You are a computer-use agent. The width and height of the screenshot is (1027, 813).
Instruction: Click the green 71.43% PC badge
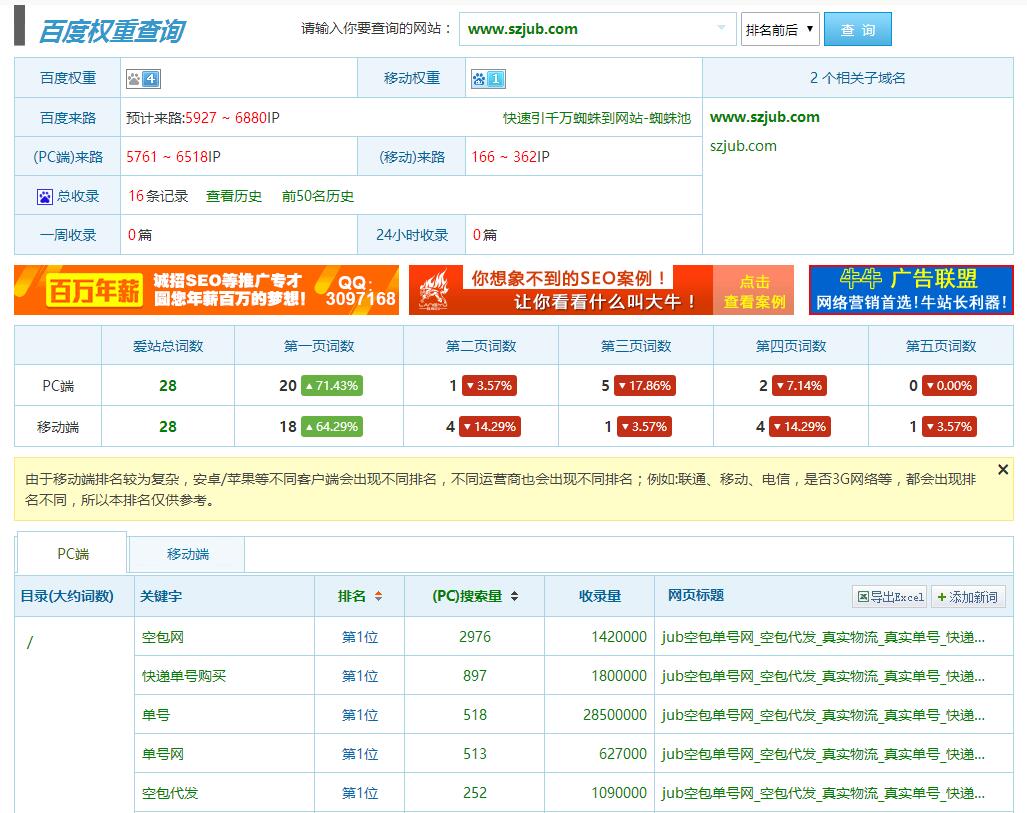[x=331, y=386]
